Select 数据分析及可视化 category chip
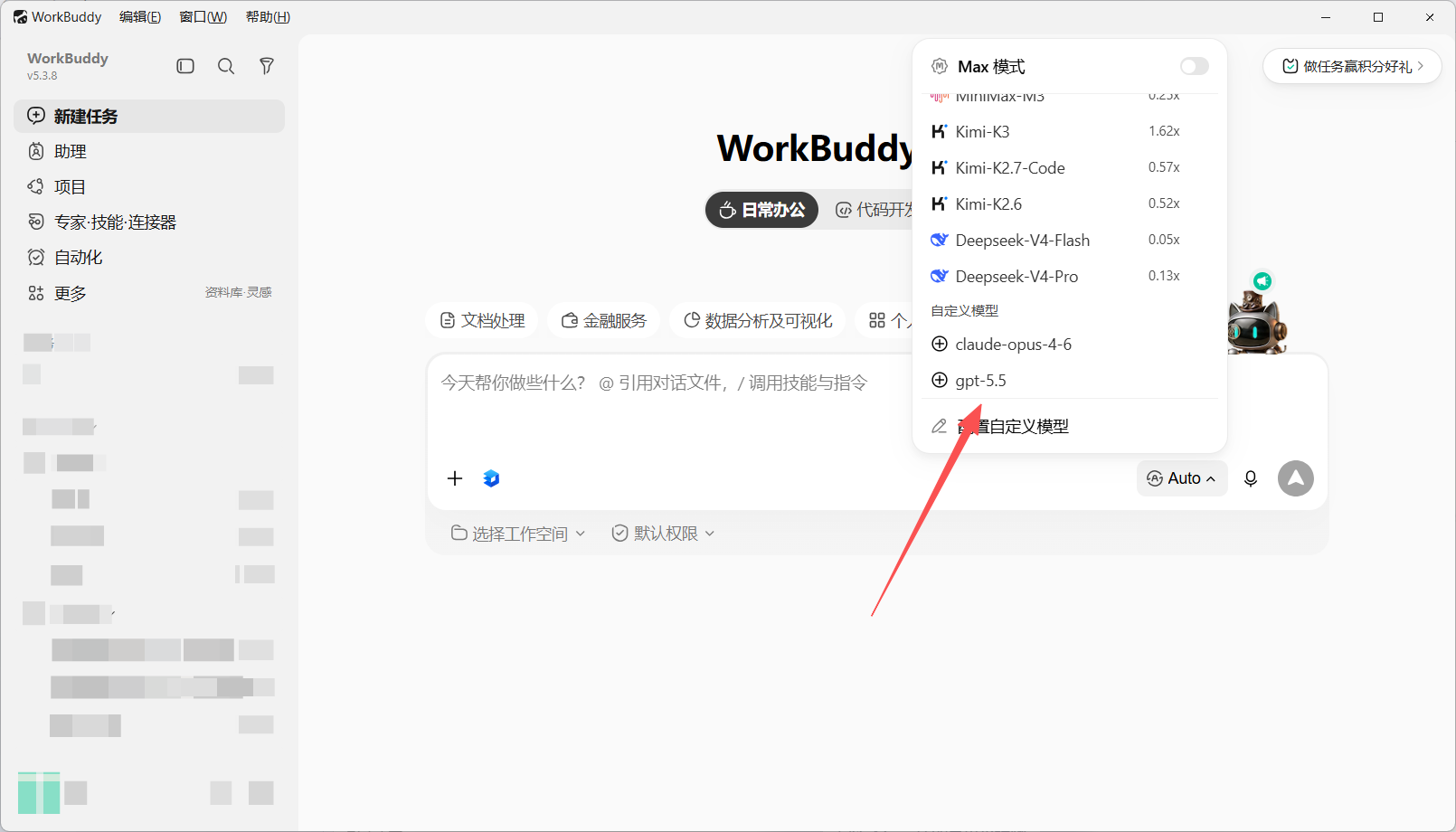The image size is (1456, 832). [x=758, y=320]
